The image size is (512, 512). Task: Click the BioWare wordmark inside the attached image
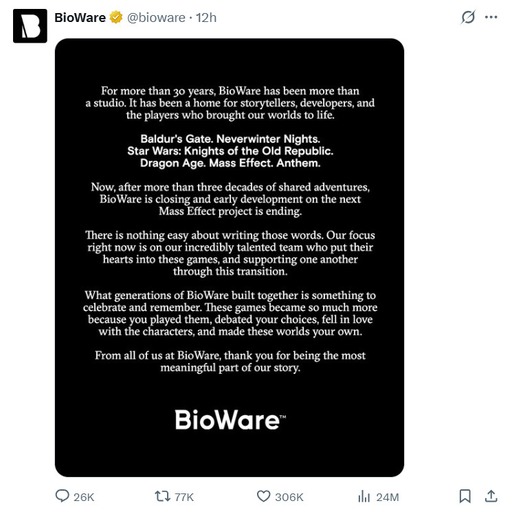[x=230, y=420]
